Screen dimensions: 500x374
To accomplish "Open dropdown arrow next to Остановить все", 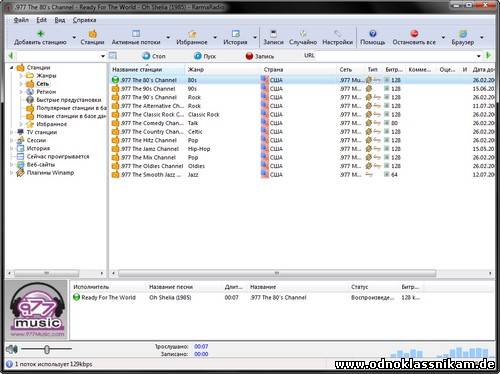I will point(443,37).
